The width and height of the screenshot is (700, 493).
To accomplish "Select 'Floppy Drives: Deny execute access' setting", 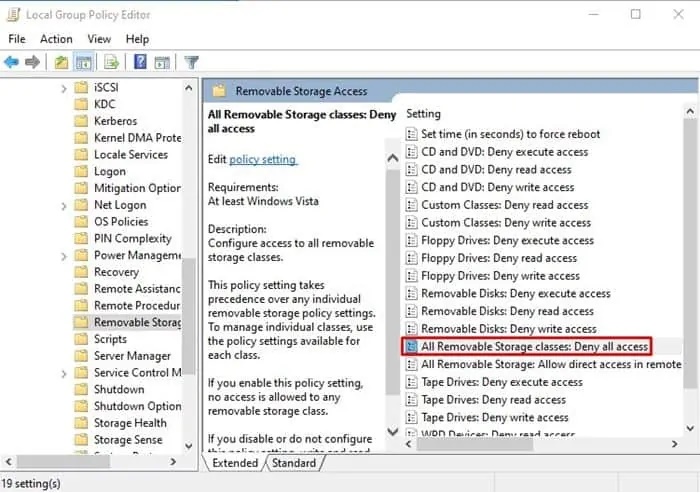I will click(507, 240).
